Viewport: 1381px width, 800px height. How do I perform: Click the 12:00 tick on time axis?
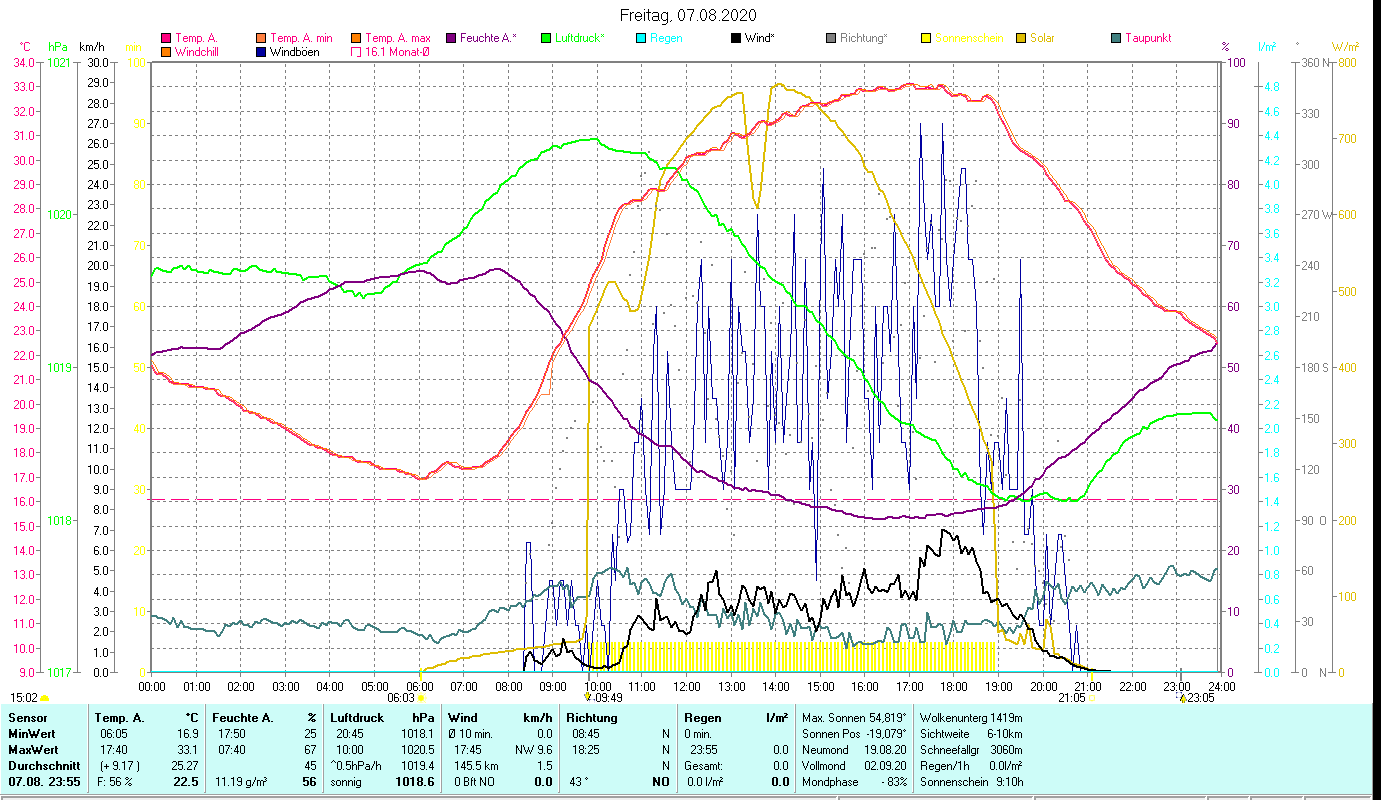pos(687,686)
